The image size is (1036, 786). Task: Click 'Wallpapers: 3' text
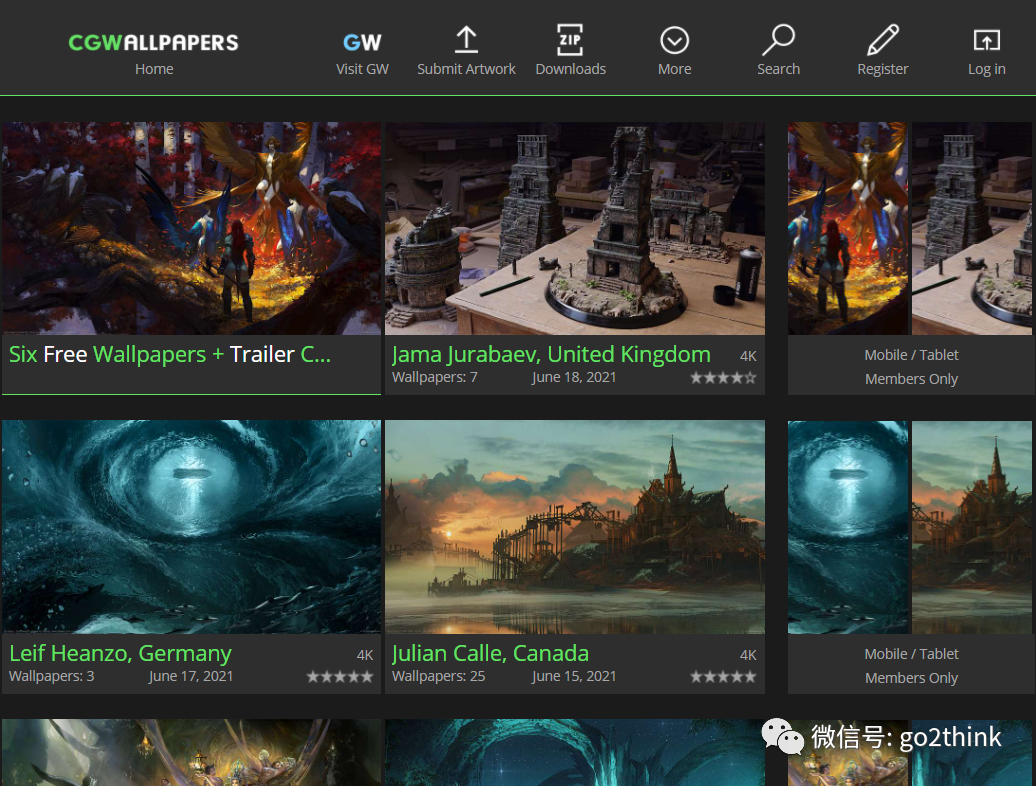coord(52,676)
